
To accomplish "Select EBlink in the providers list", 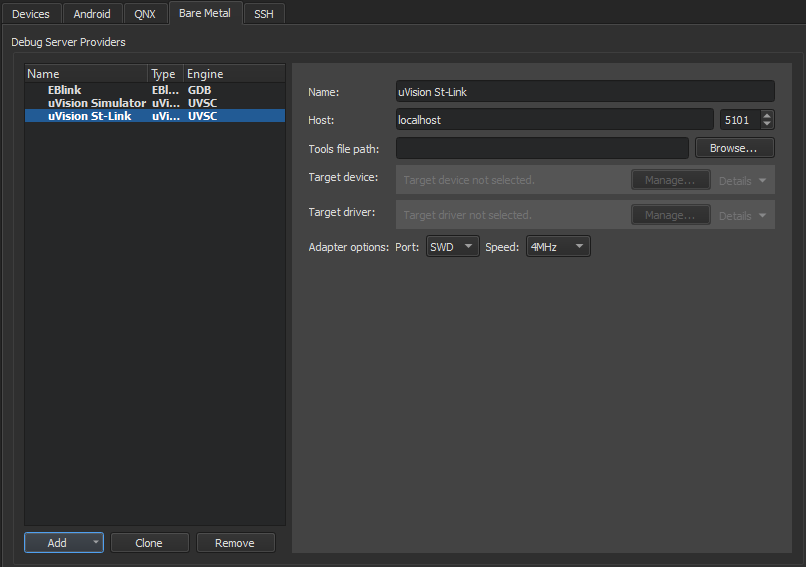I will tap(64, 90).
